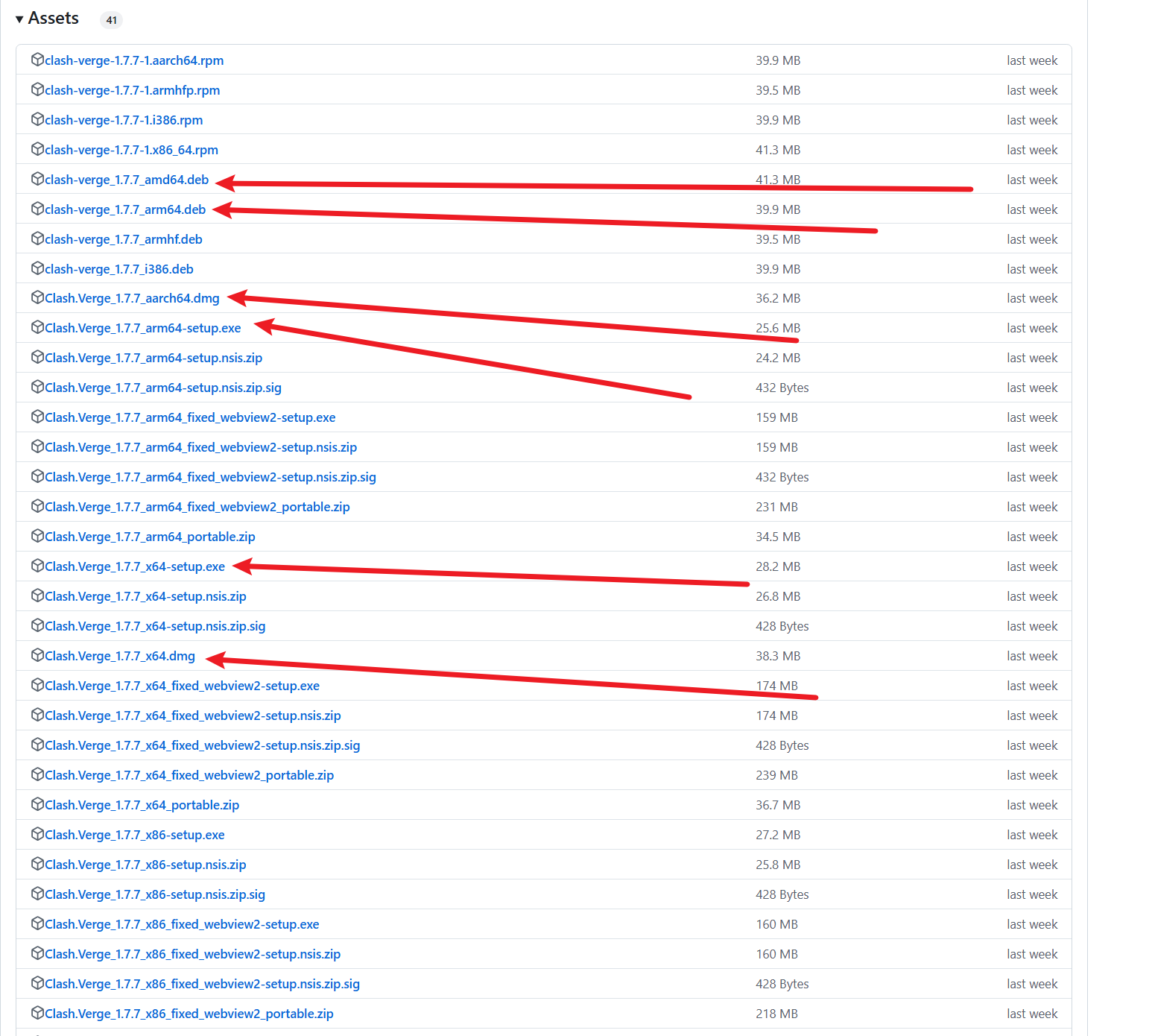
Task: Click package icon next to Clash.Verge_1.7.7_x64_portable.zip
Action: (37, 804)
